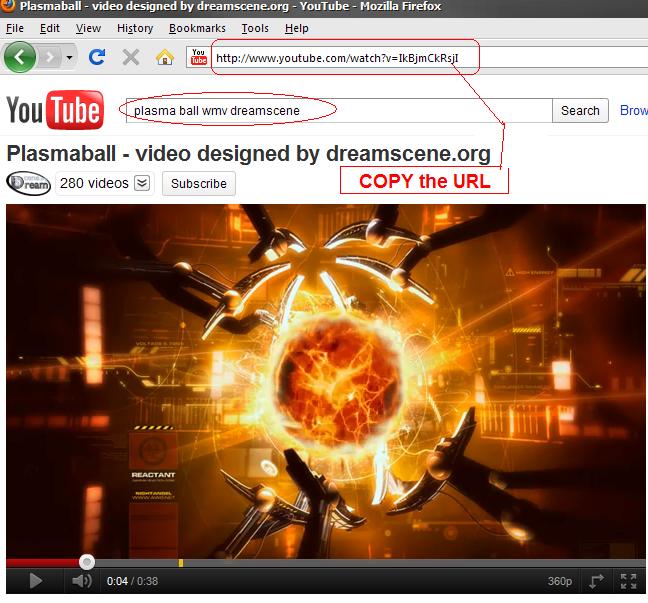The height and width of the screenshot is (603, 648).
Task: Open the Bookmarks menu
Action: 197,28
